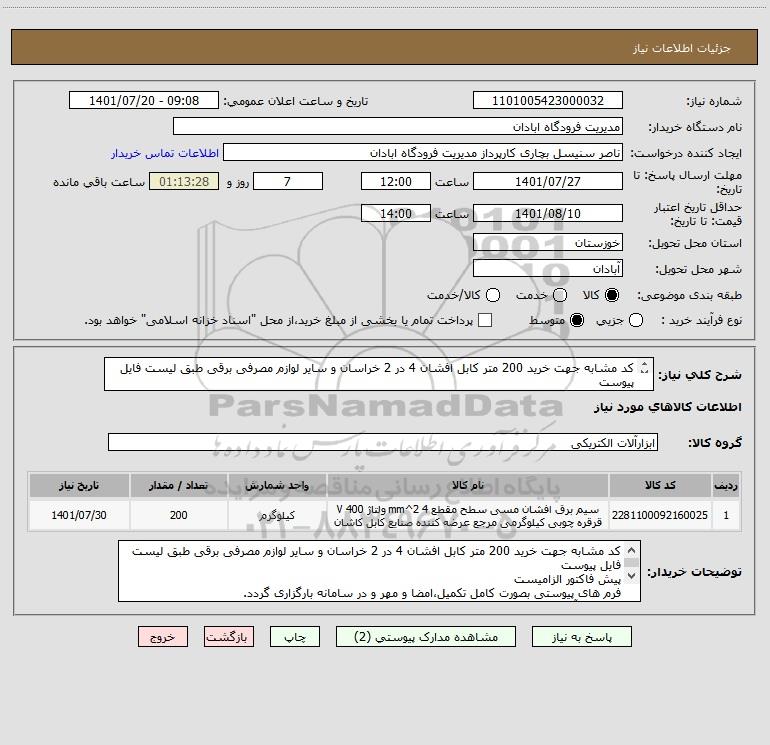This screenshot has height=745, width=770.
Task: Toggle the Islamic treasury payment checkbox
Action: tap(485, 320)
